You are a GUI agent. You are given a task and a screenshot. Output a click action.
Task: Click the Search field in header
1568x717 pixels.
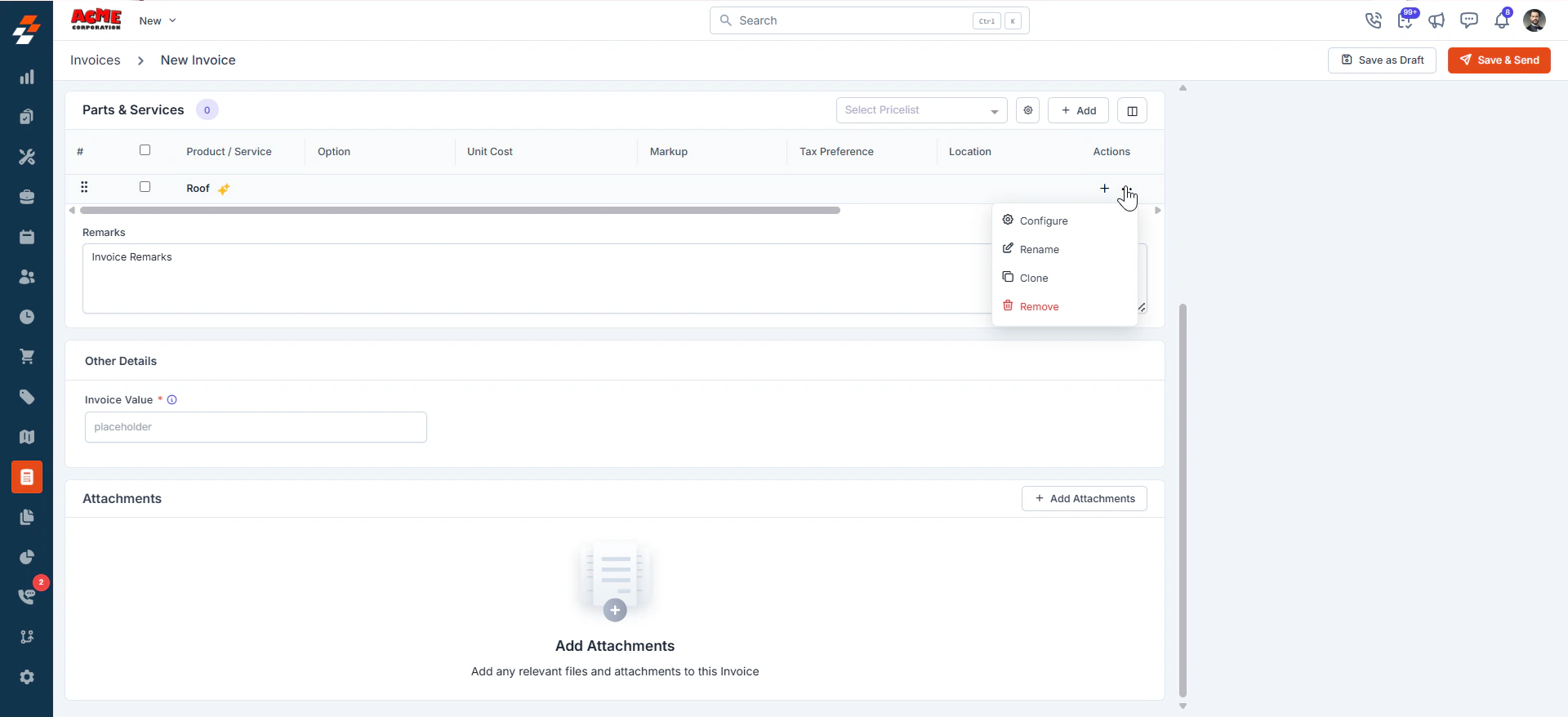click(870, 20)
